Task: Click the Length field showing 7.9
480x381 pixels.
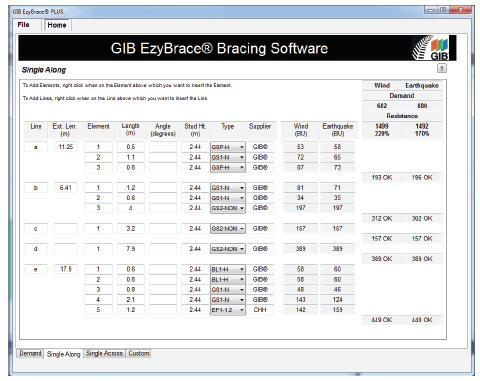Action: 131,249
